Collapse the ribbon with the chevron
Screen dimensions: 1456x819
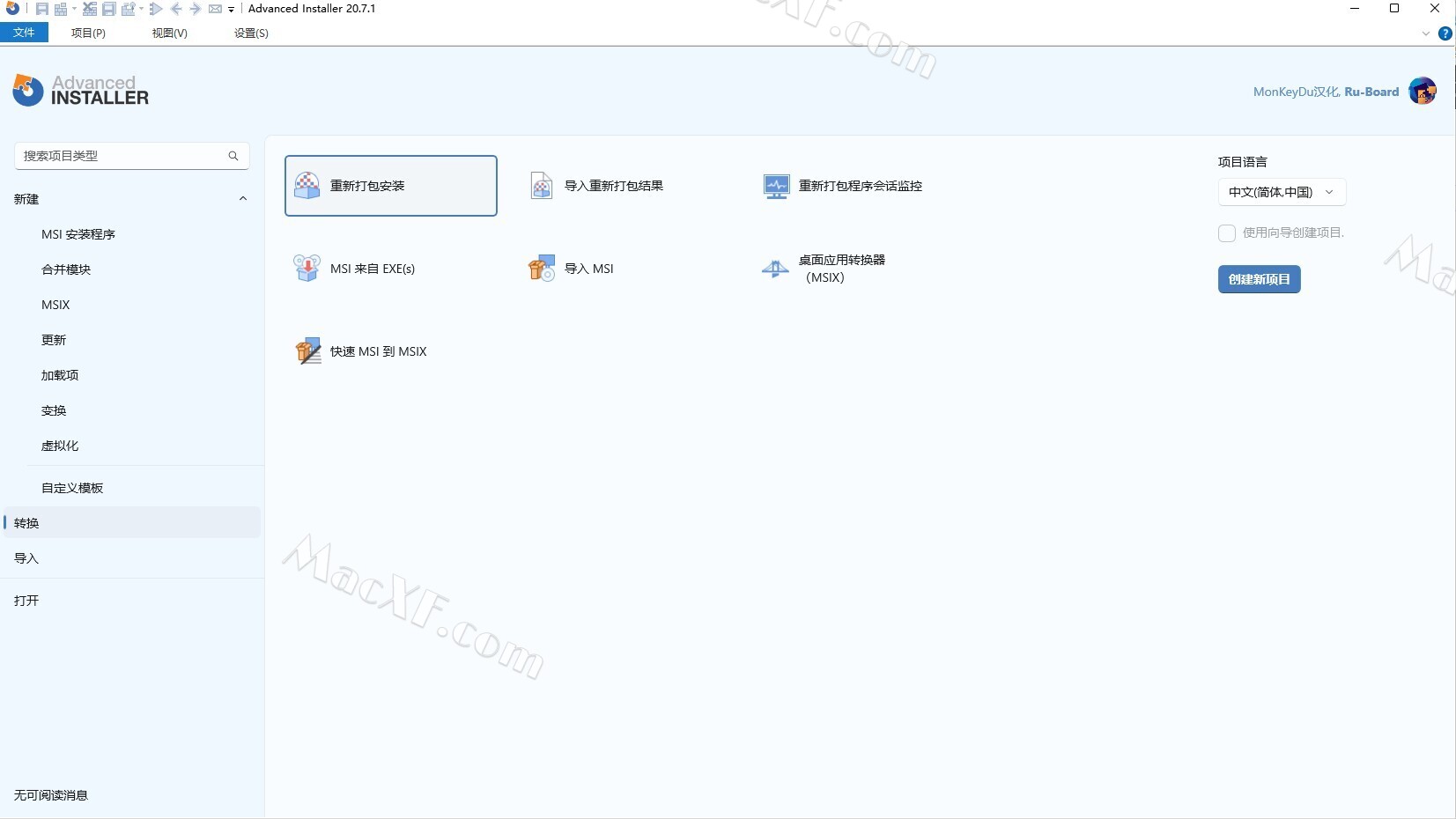click(1426, 33)
